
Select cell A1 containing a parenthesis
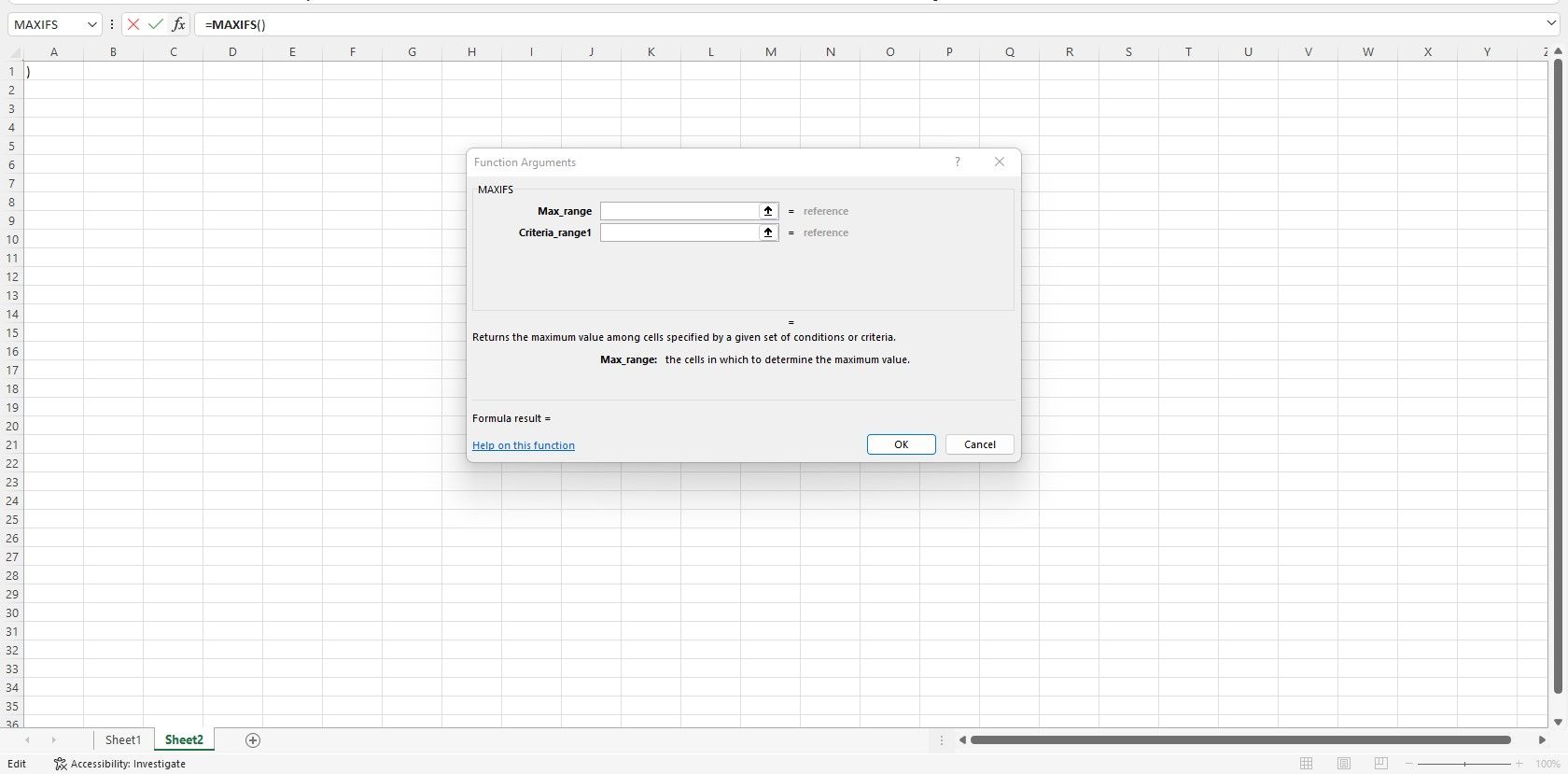coord(53,71)
